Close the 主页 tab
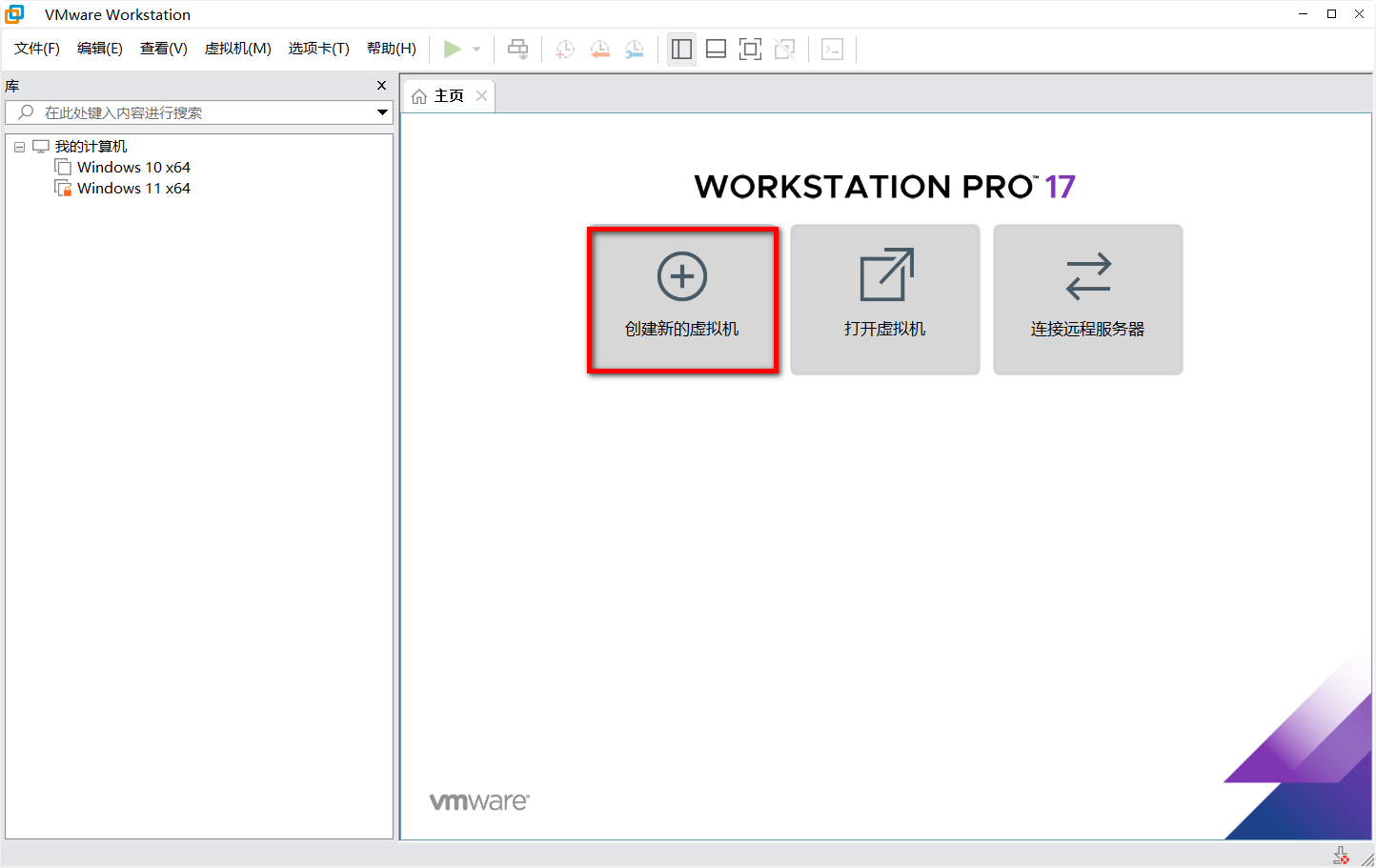This screenshot has width=1376, height=868. (481, 95)
